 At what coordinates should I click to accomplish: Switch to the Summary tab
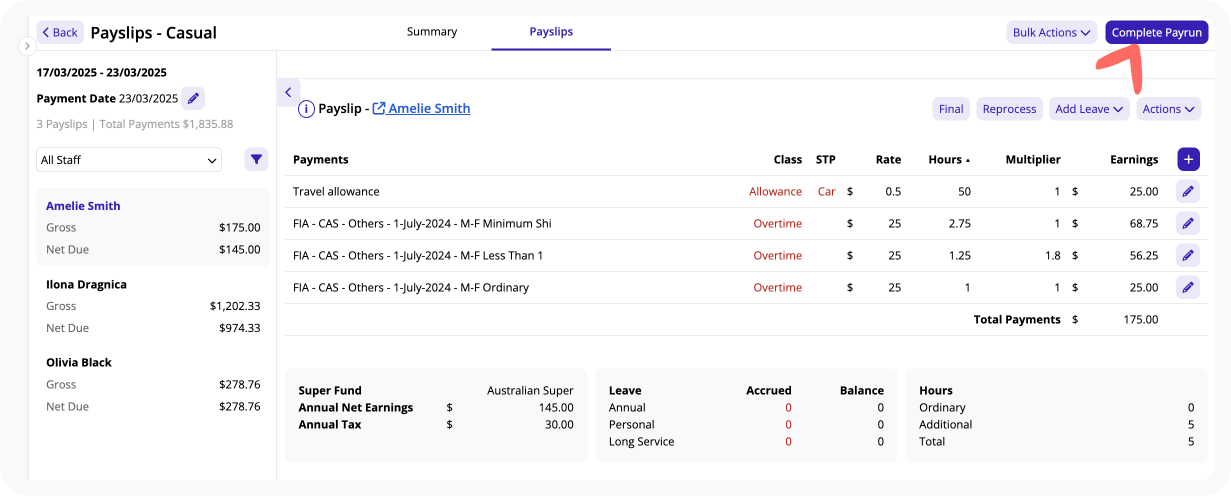click(x=432, y=32)
